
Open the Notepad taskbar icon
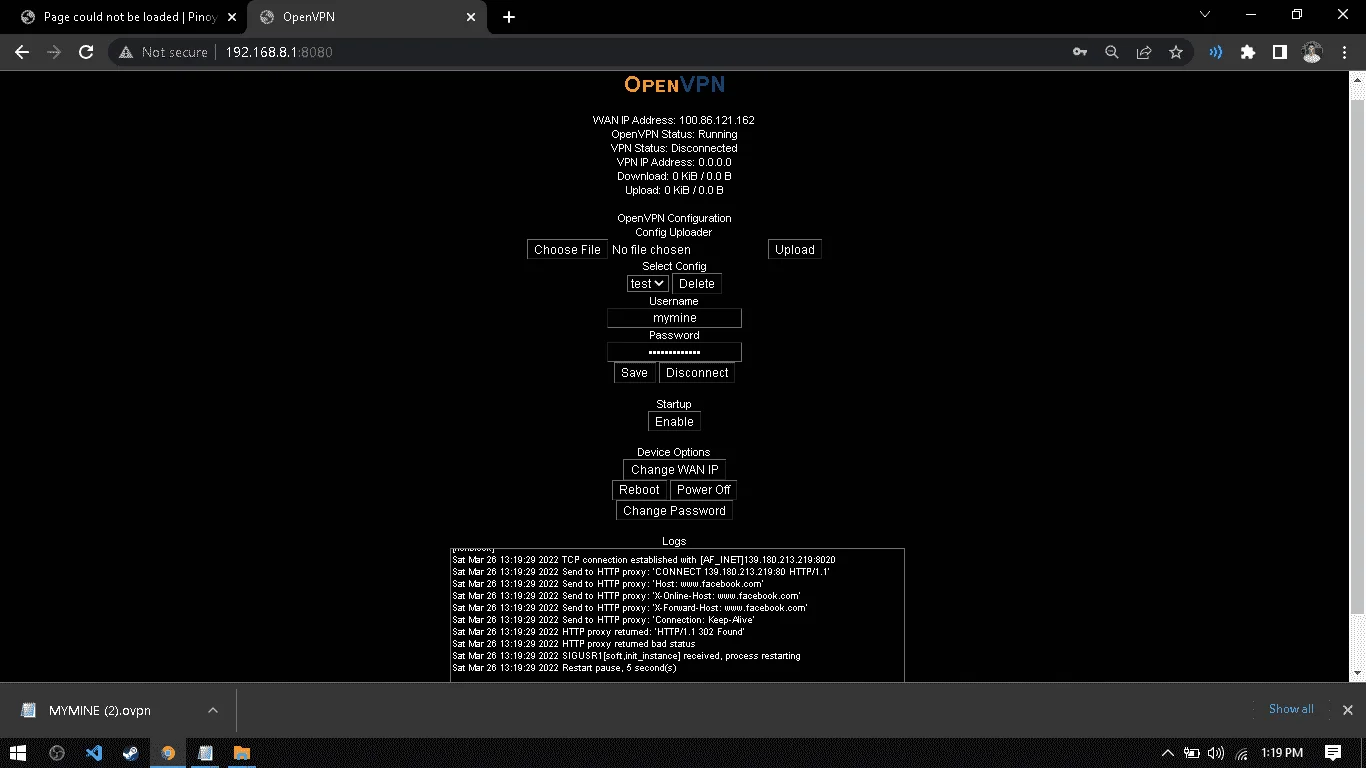(205, 753)
